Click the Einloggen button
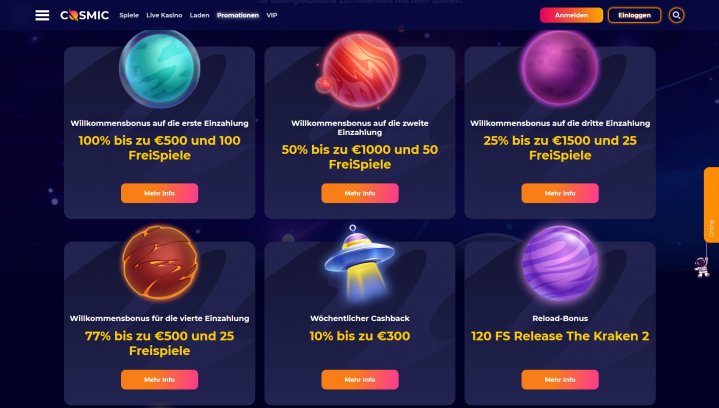Viewport: 719px width, 408px height. click(x=634, y=15)
